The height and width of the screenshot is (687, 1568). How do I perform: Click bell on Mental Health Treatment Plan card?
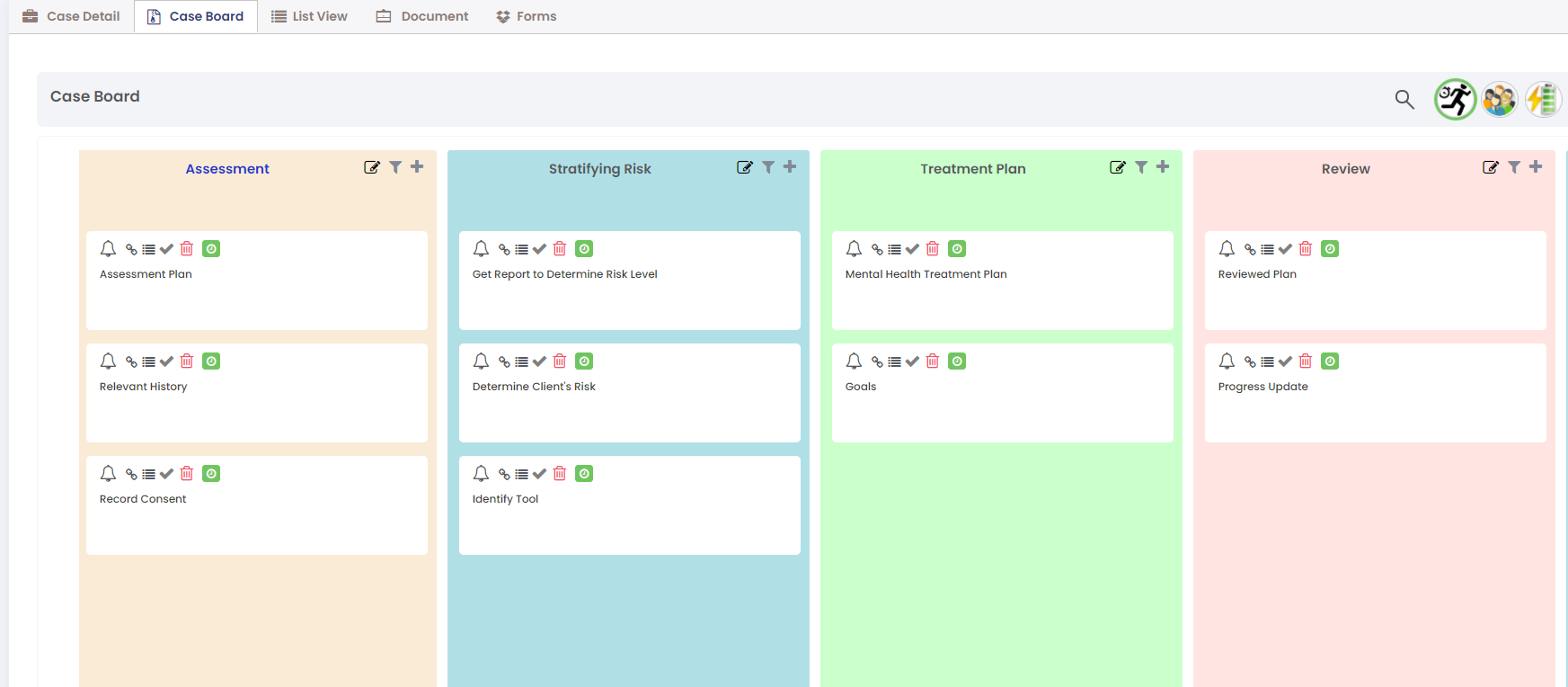pyautogui.click(x=854, y=248)
